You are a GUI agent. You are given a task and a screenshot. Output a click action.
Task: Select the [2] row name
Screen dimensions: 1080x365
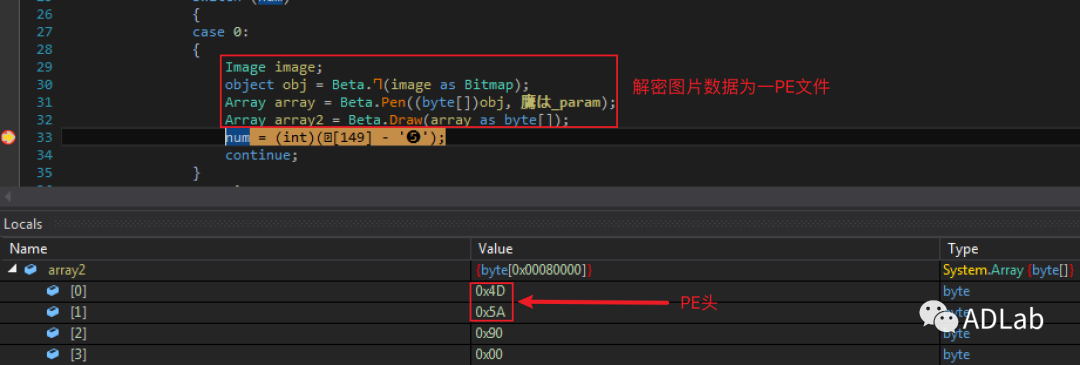click(78, 333)
